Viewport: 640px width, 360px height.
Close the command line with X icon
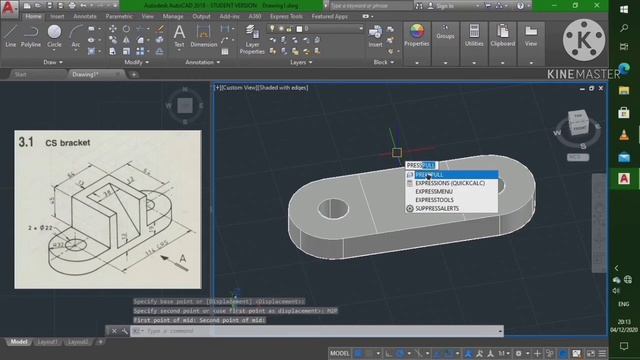(x=114, y=331)
